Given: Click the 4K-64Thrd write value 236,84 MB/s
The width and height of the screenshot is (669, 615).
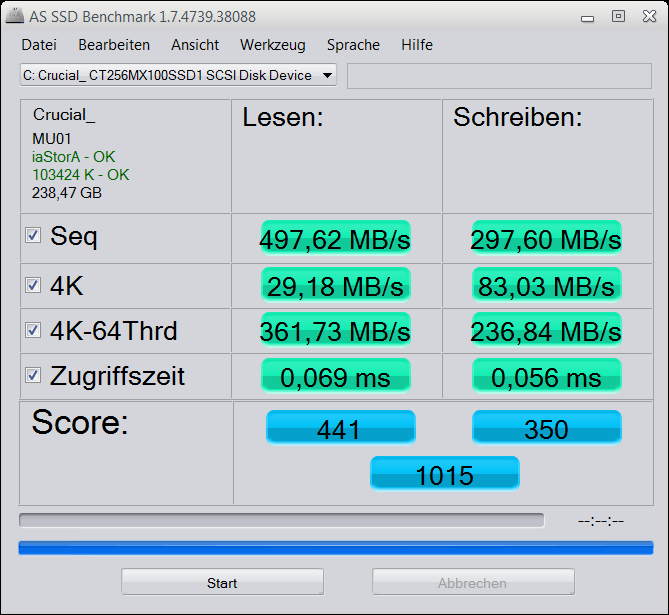Looking at the screenshot, I should pyautogui.click(x=547, y=330).
